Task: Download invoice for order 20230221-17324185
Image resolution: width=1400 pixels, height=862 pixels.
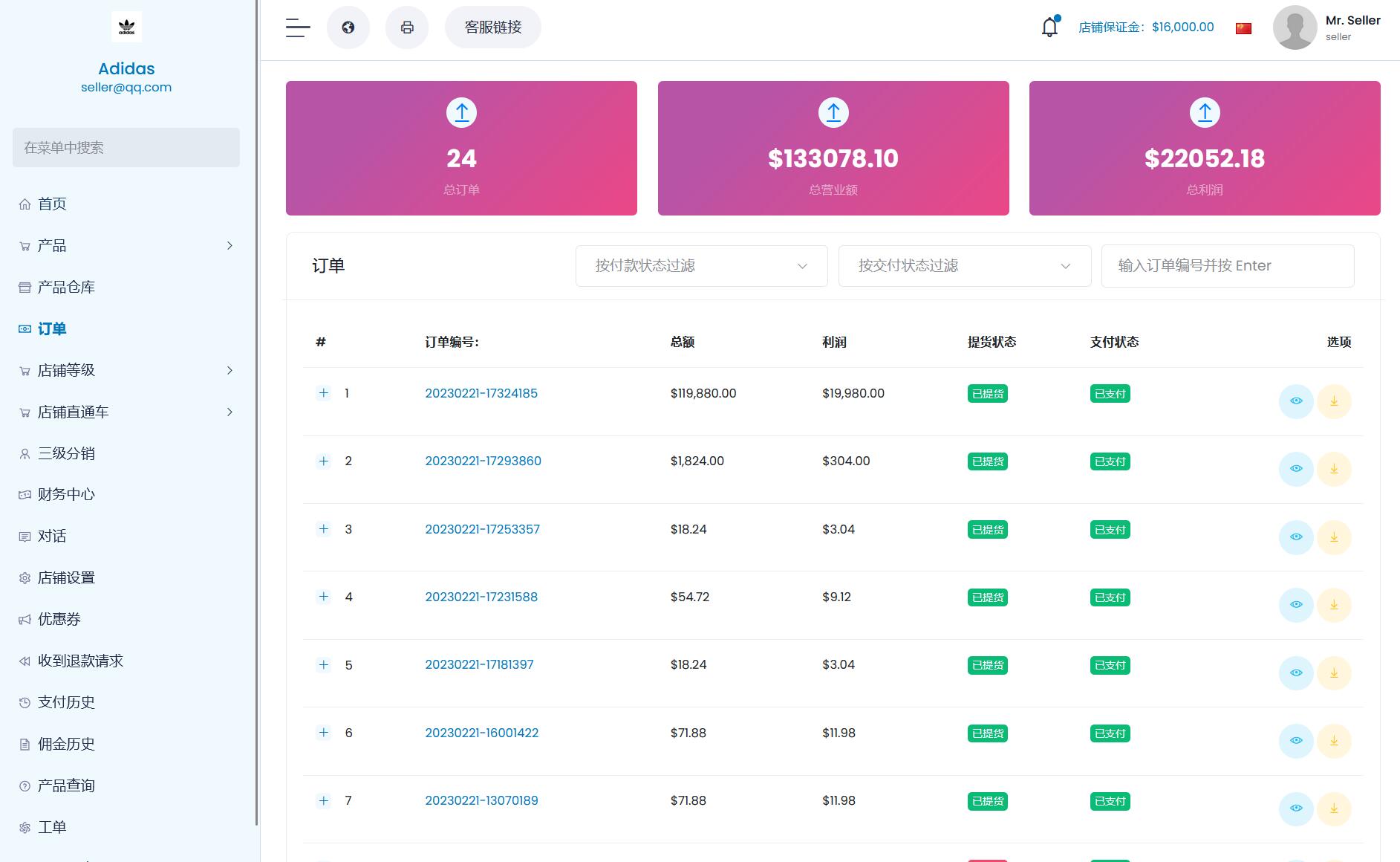Action: coord(1334,401)
